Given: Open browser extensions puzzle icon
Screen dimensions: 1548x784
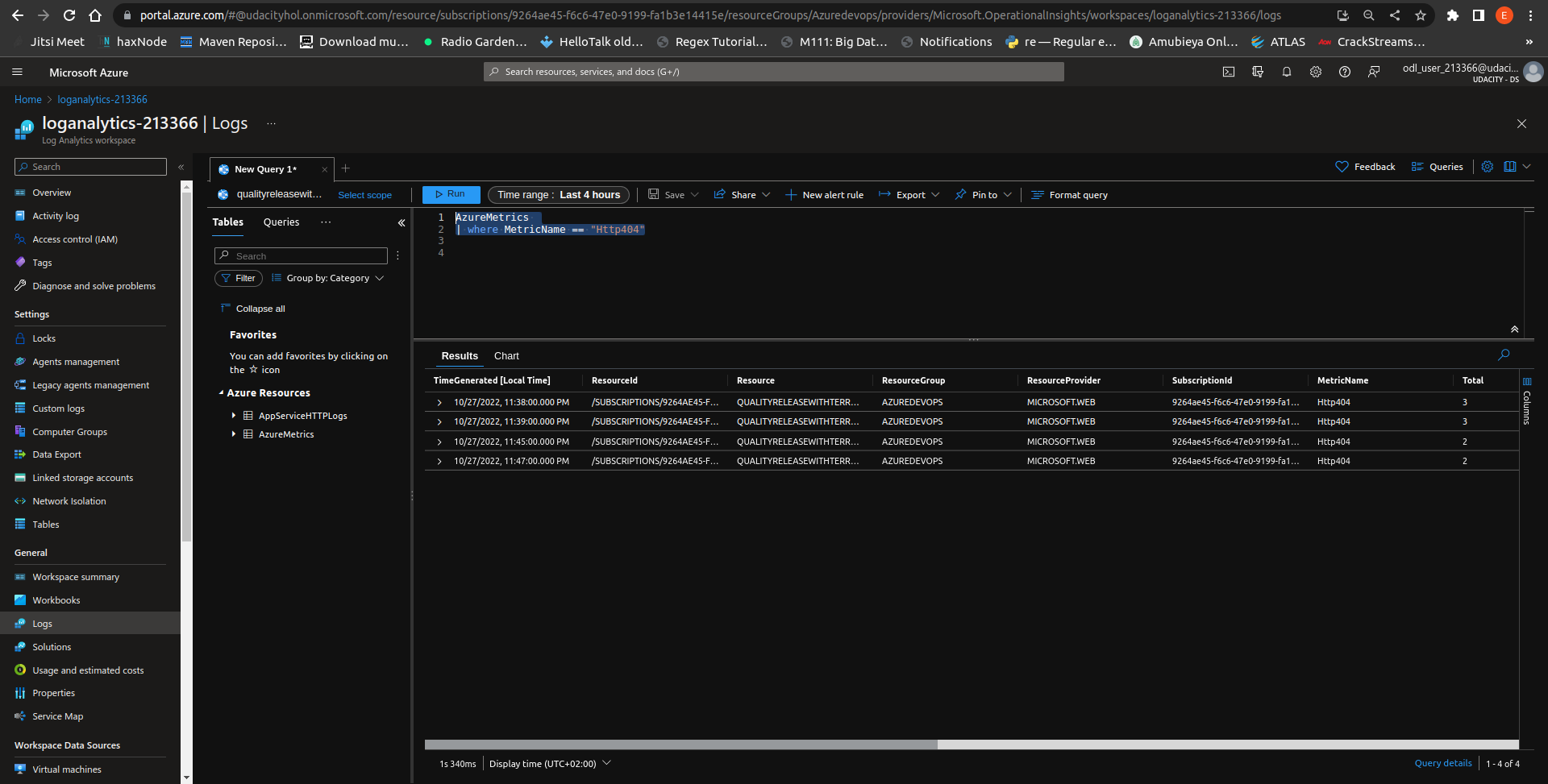Looking at the screenshot, I should coord(1453,15).
